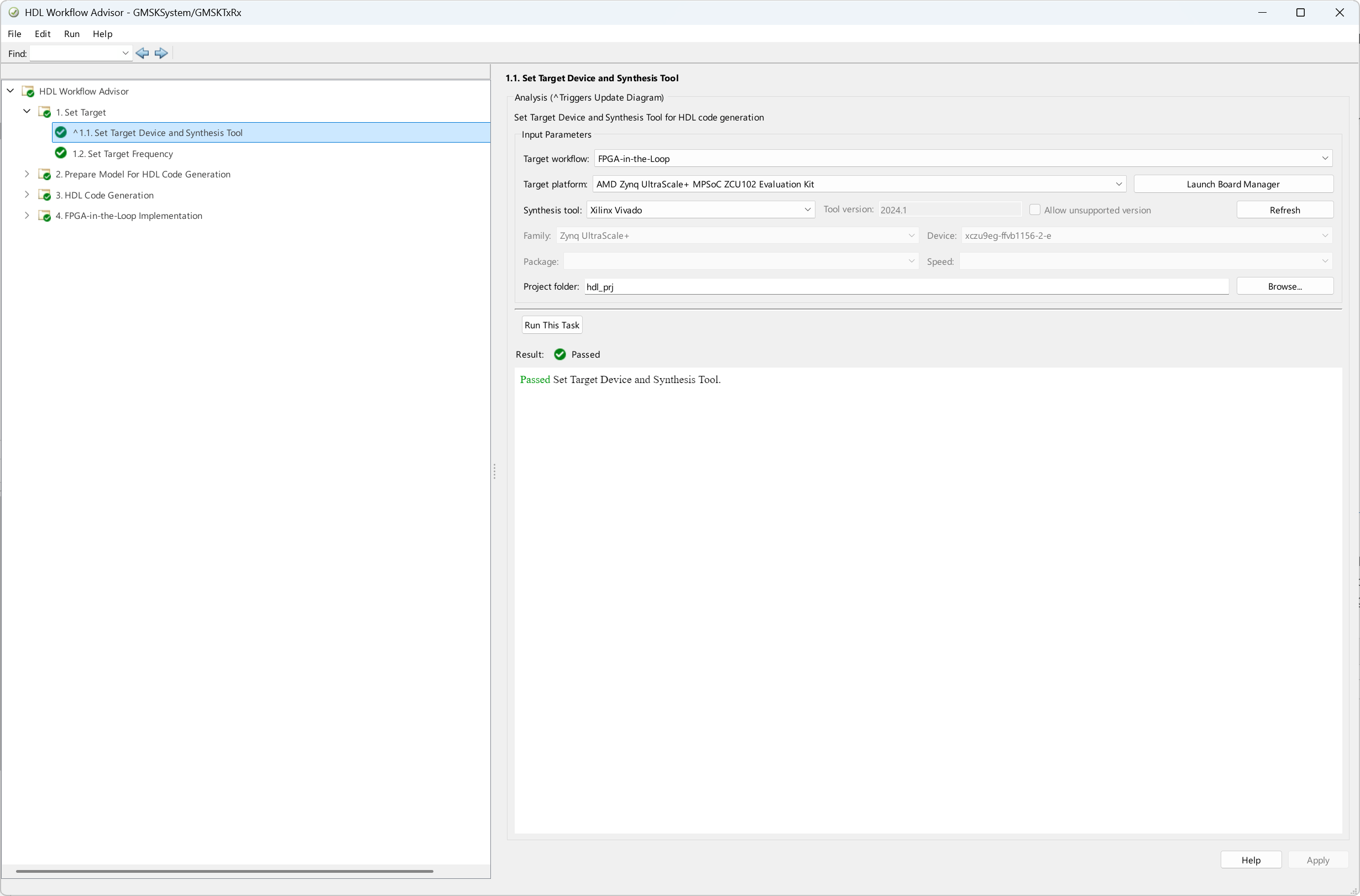Click folder icon beside Prepare Model For HDL
Screen dimensions: 1360x896
pyautogui.click(x=45, y=174)
